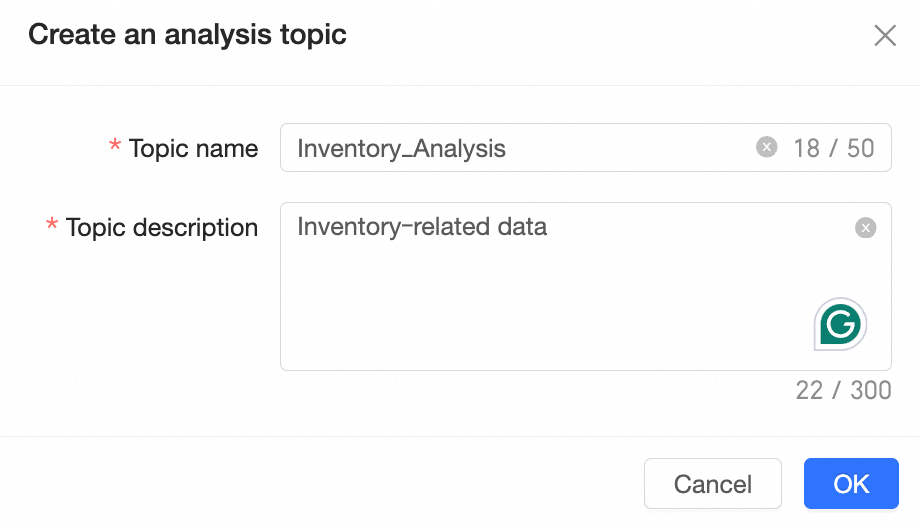
Task: Click the red asterisk beside Topic name
Action: (115, 148)
